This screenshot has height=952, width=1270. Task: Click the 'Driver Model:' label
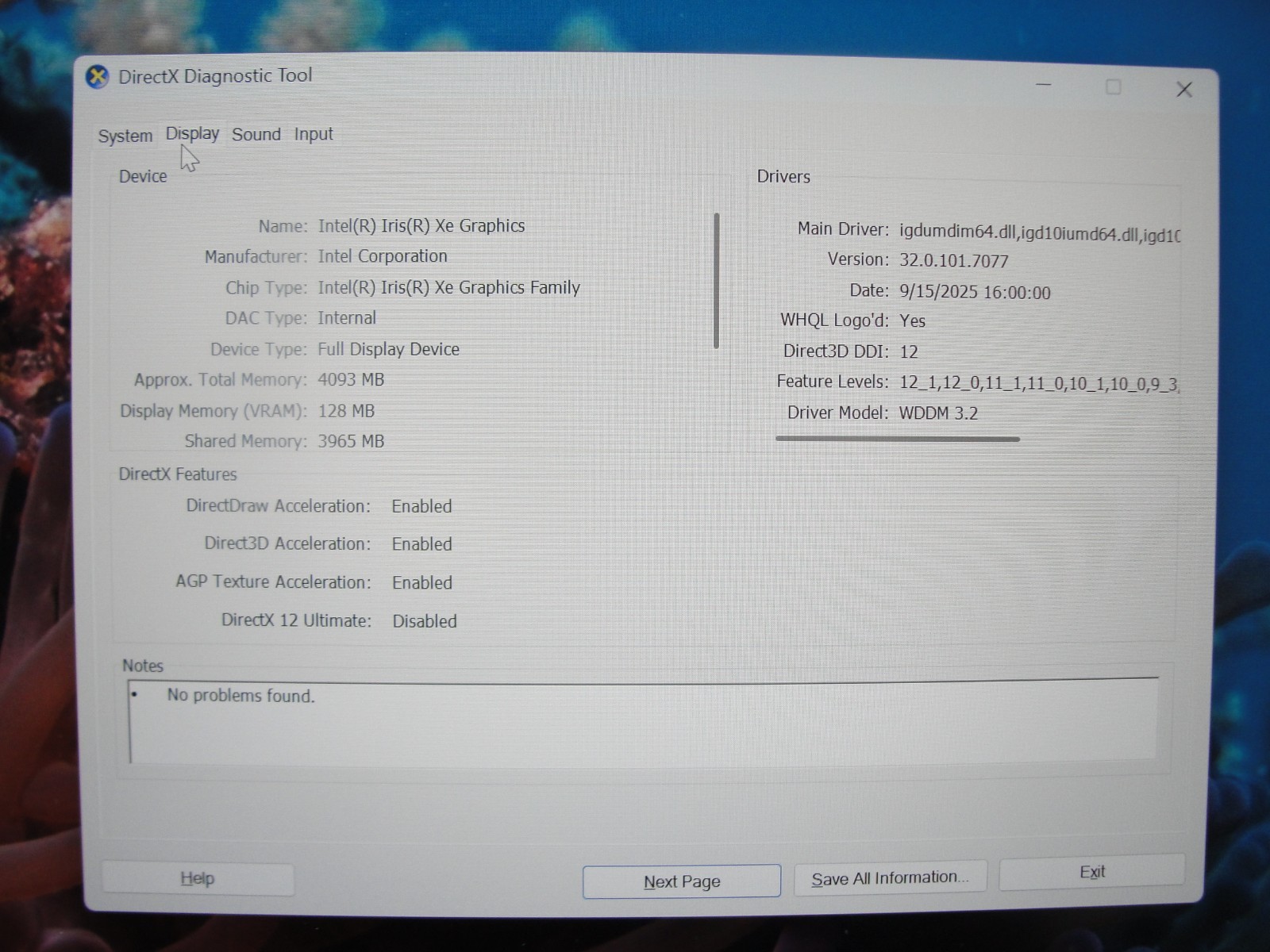click(x=838, y=413)
